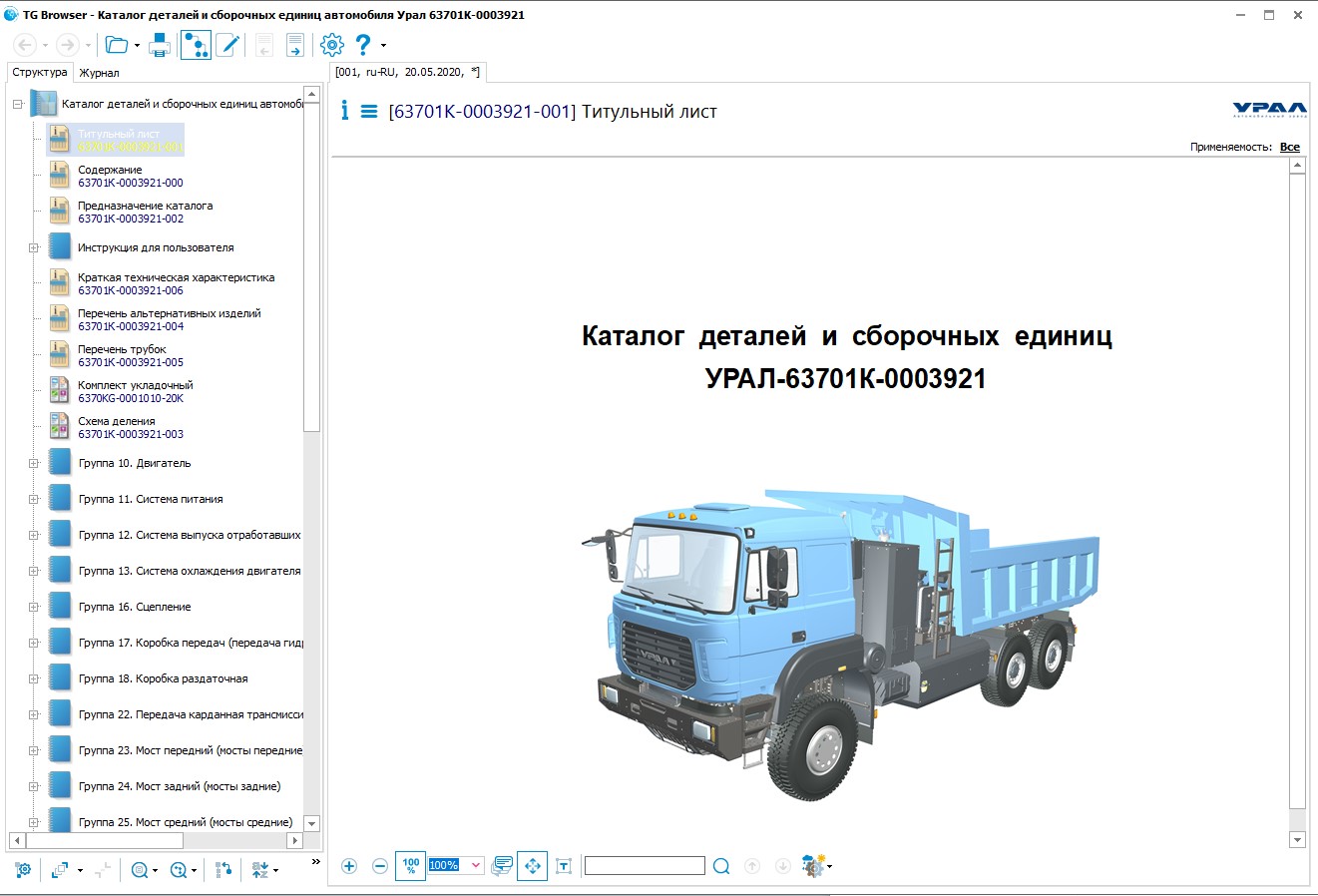Expand Группа 16. Сцепление node

pyautogui.click(x=33, y=607)
